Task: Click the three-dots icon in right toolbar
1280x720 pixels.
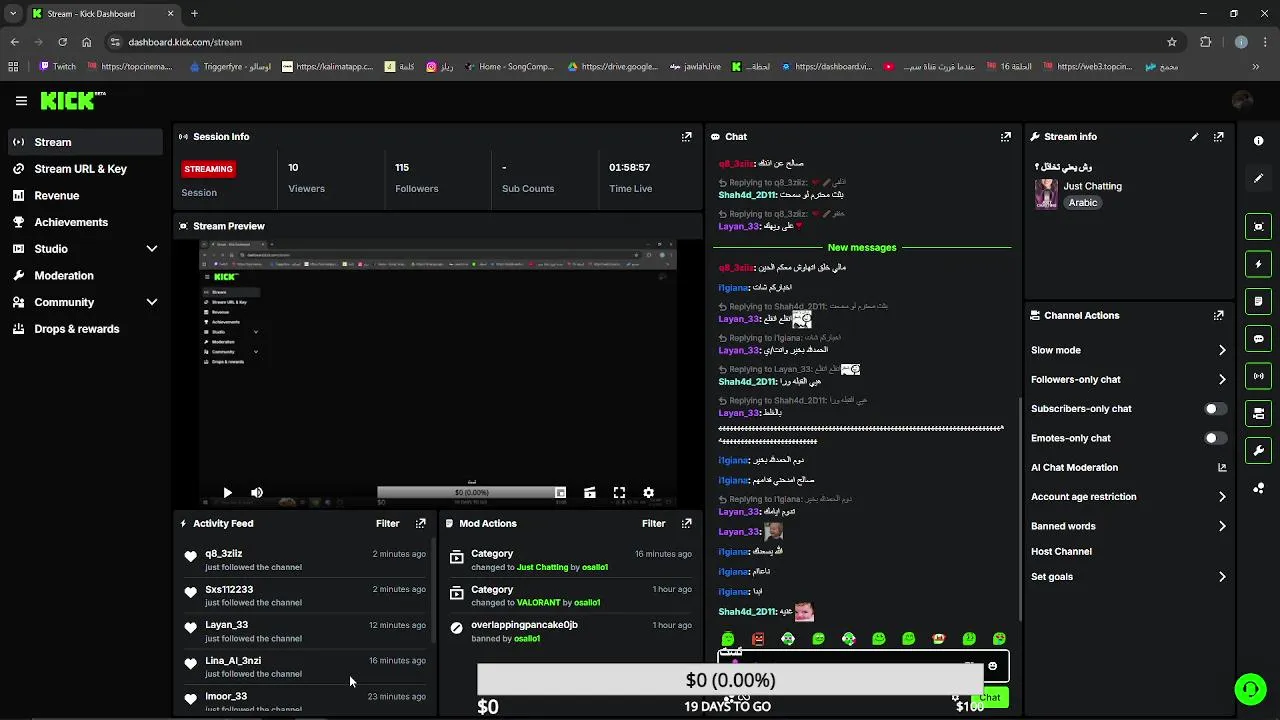Action: (x=1259, y=488)
